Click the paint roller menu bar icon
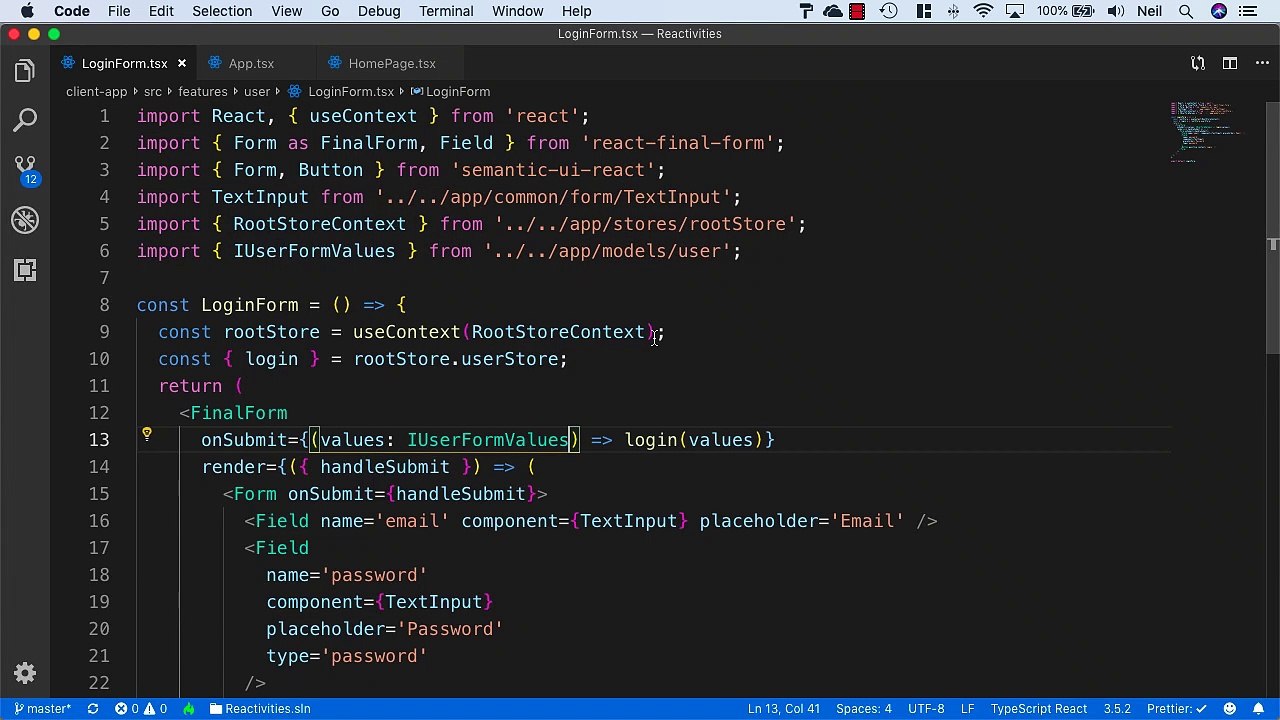Viewport: 1280px width, 720px height. 806,11
